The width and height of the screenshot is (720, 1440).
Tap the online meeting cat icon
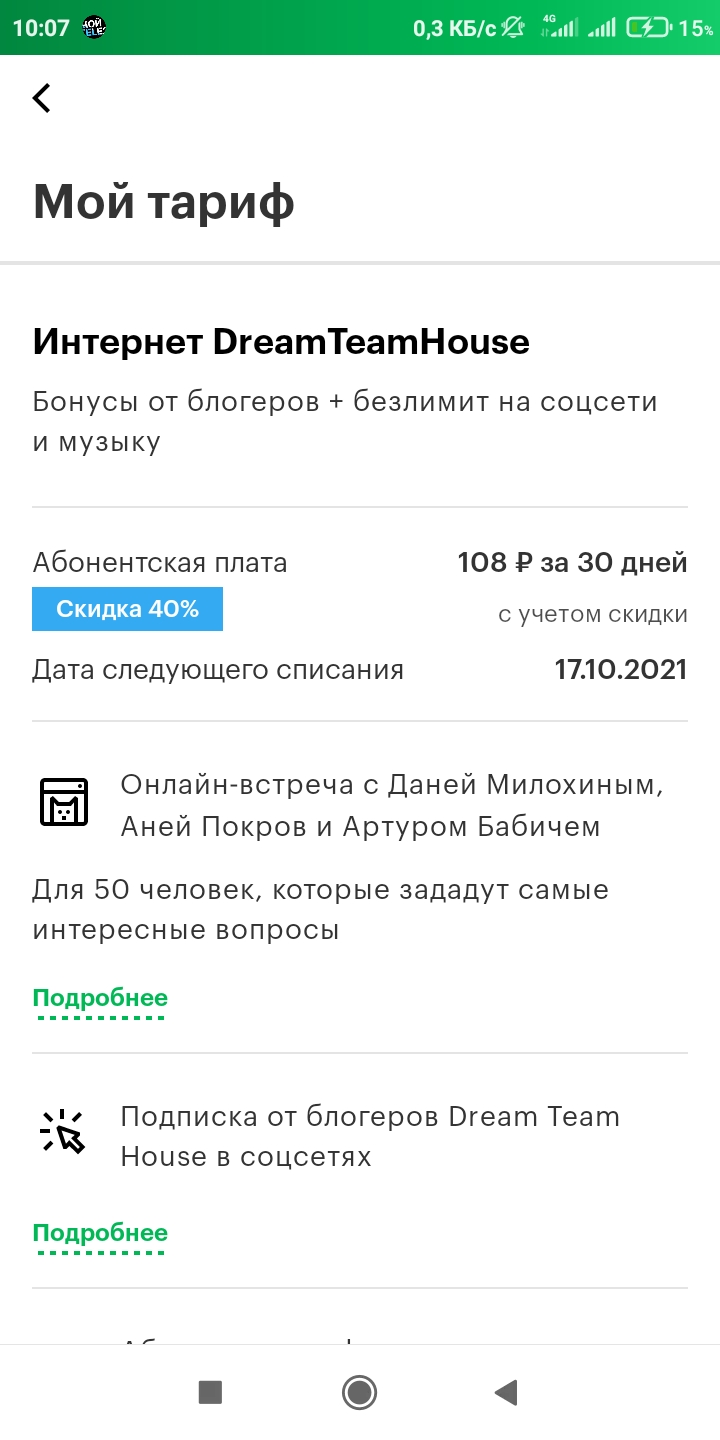[64, 802]
